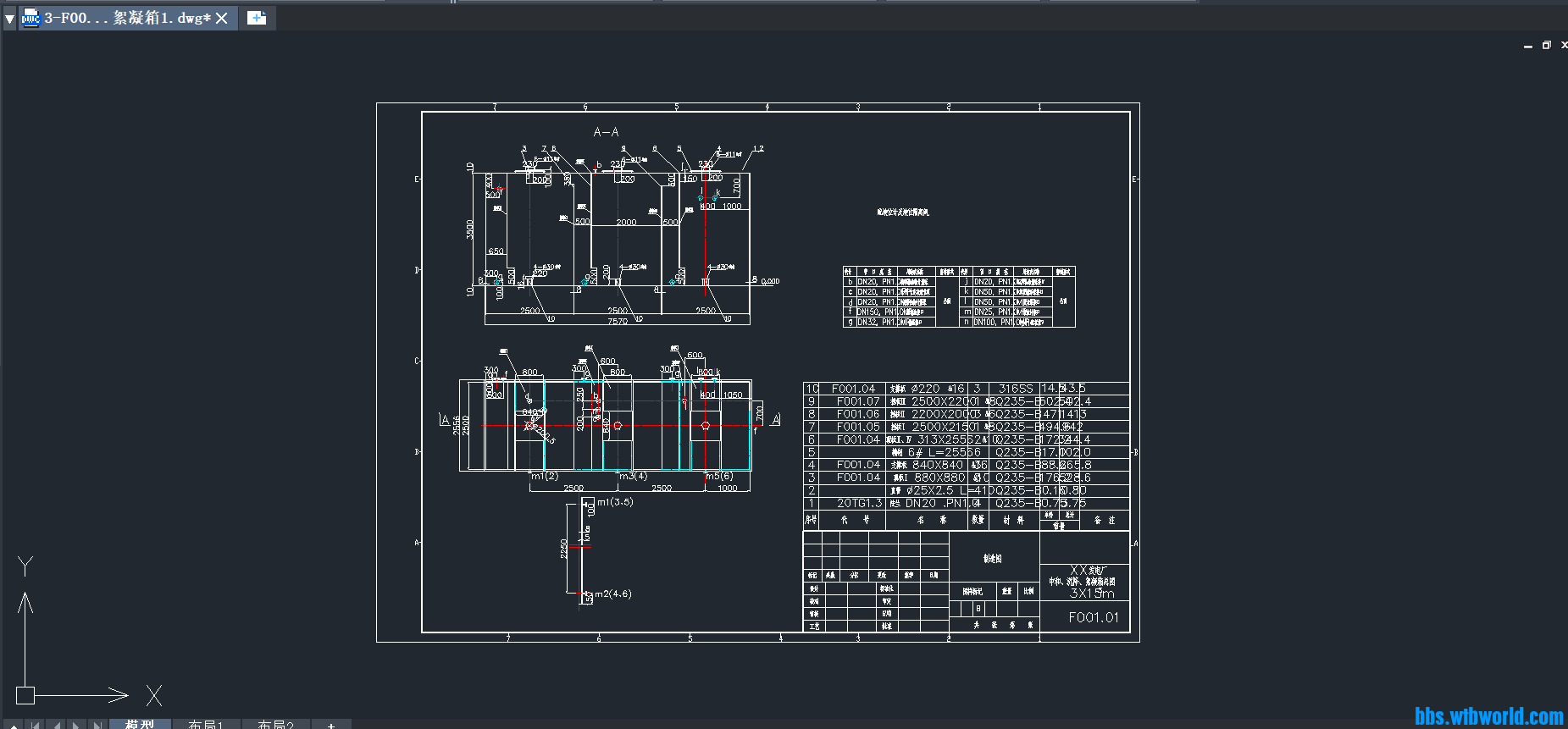This screenshot has width=1568, height=729.
Task: Jump to the last layout tab
Action: click(x=97, y=725)
